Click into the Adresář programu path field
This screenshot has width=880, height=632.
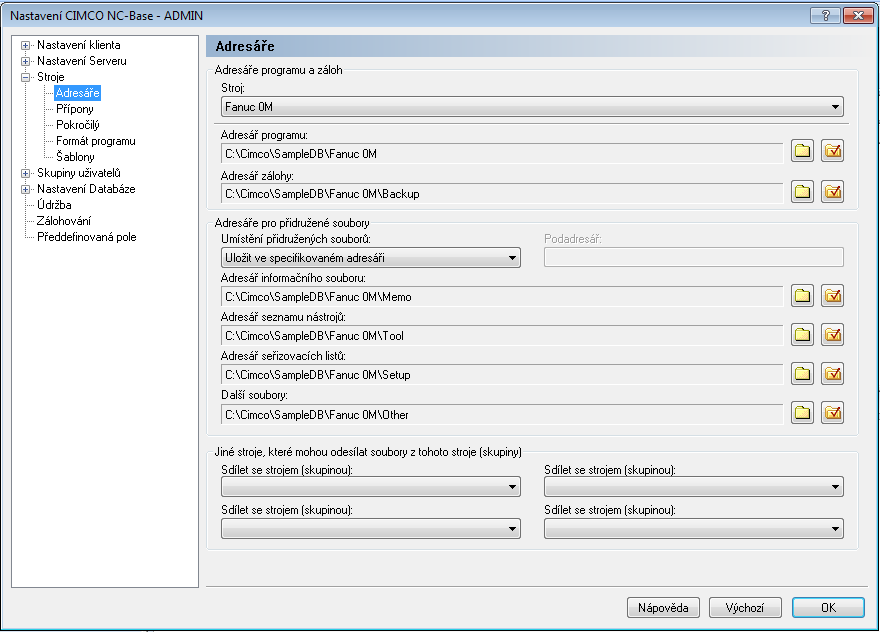(x=502, y=154)
